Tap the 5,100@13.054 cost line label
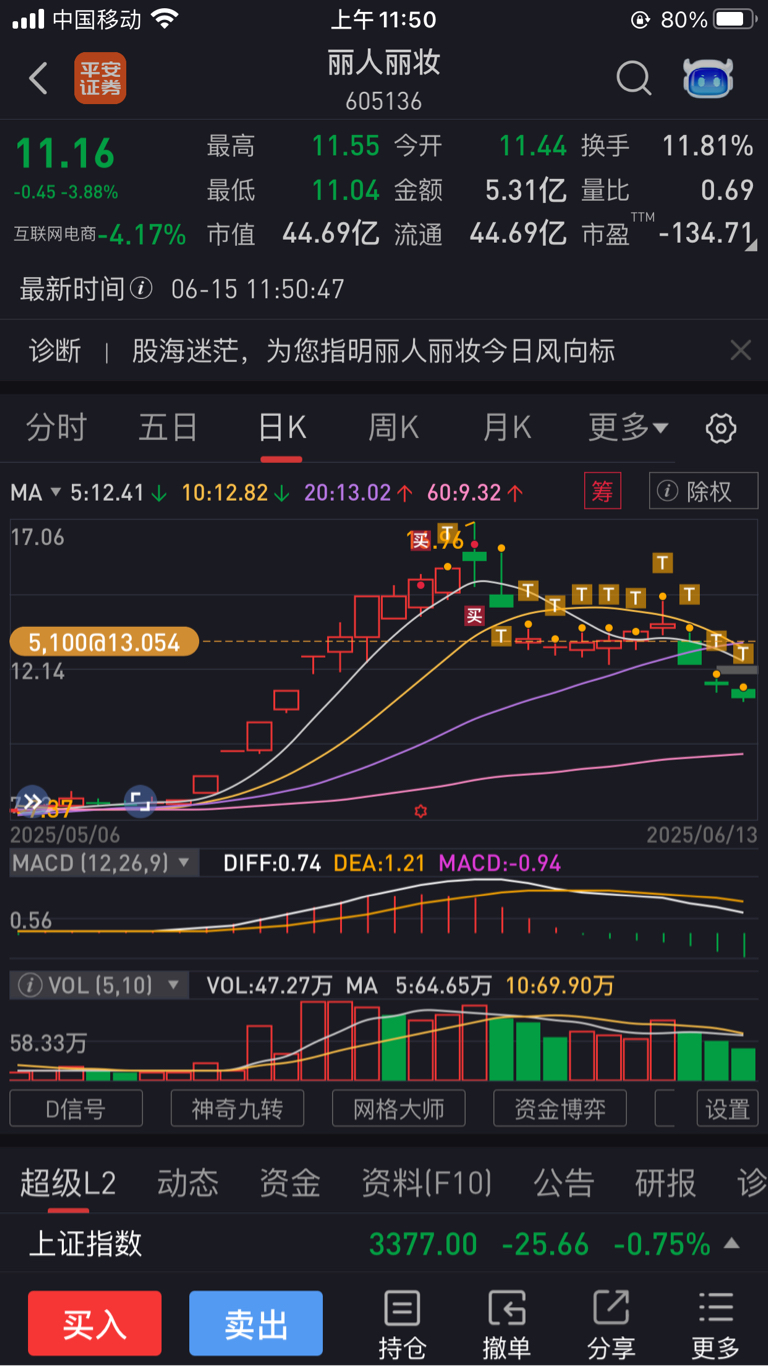This screenshot has height=1366, width=768. [104, 642]
